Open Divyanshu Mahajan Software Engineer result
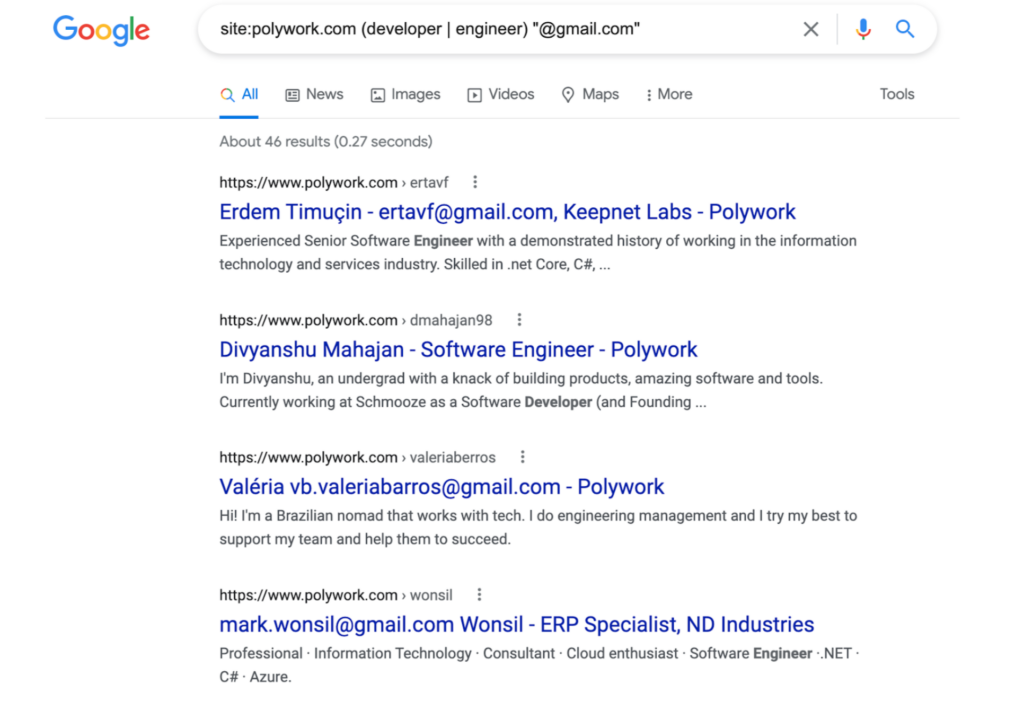1024x719 pixels. click(x=458, y=350)
